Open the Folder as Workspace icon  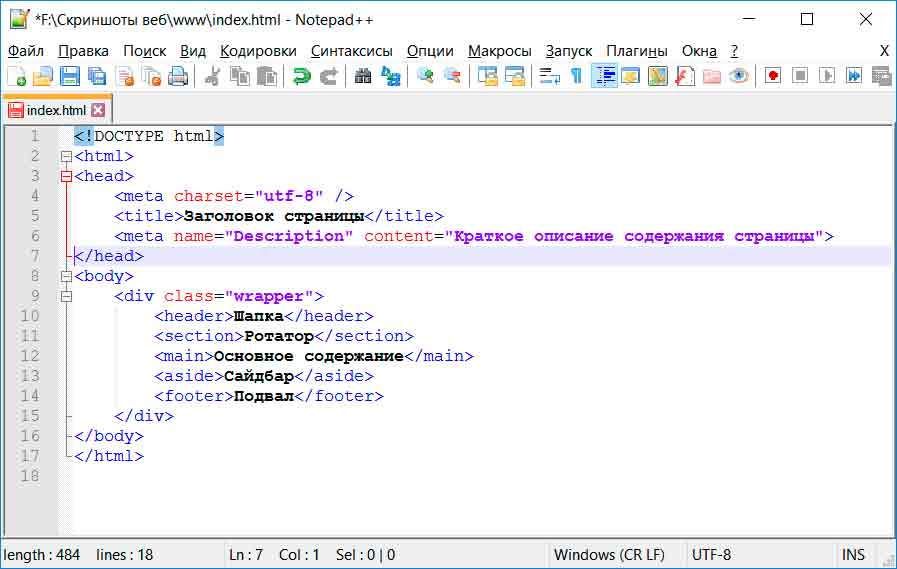pos(712,76)
